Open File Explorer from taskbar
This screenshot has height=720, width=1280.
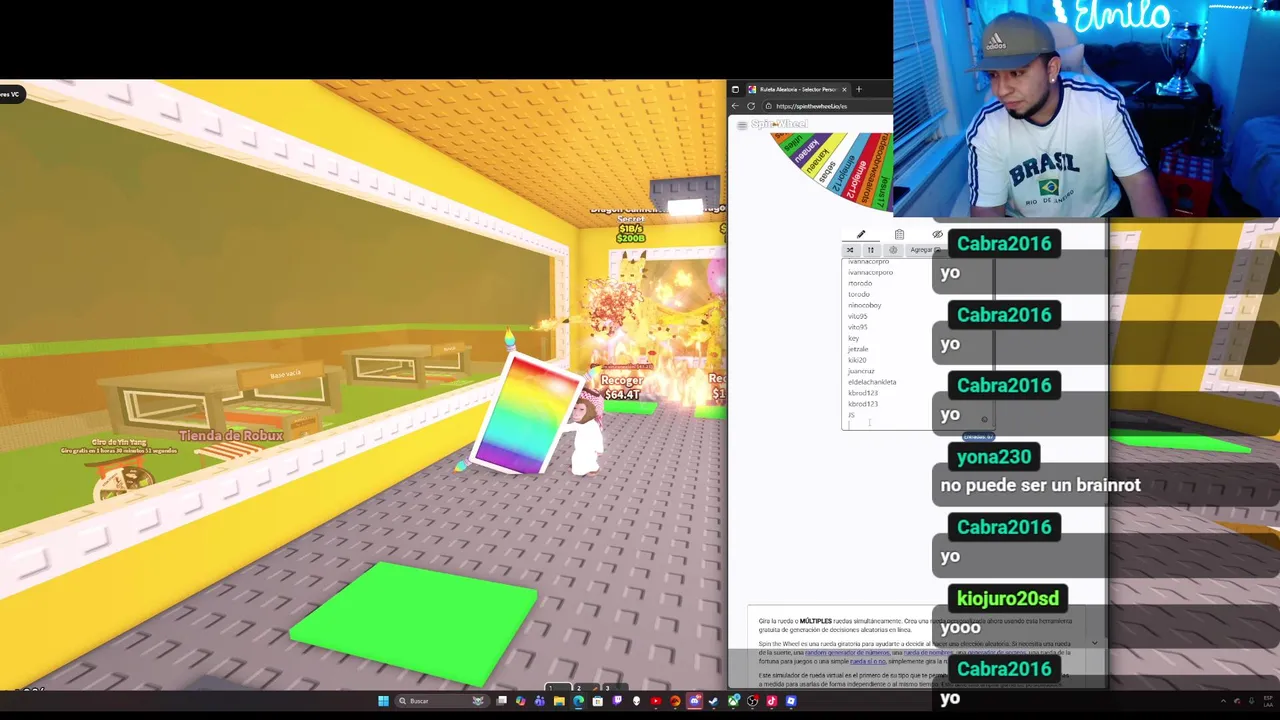tap(559, 701)
